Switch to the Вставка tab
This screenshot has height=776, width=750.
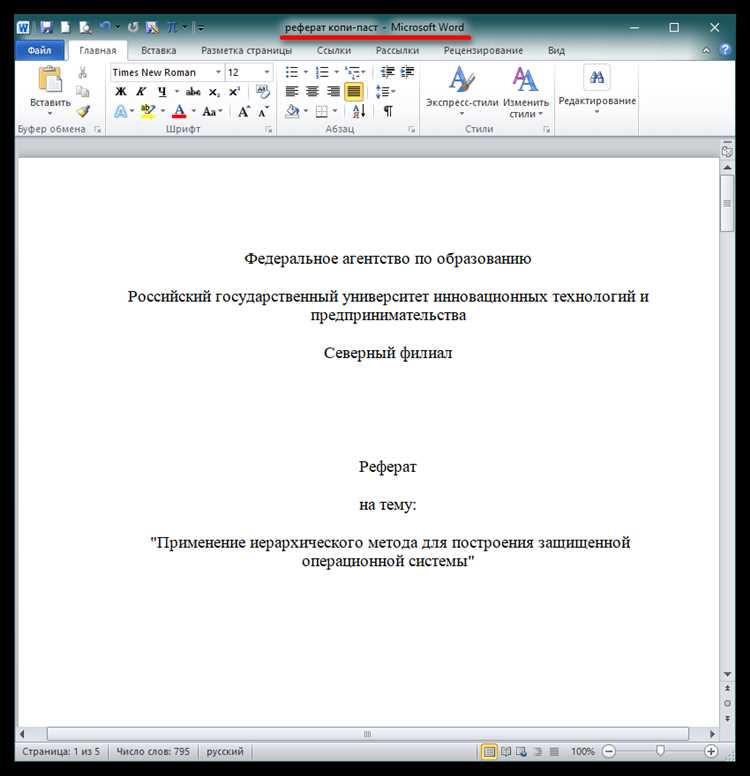(x=158, y=50)
